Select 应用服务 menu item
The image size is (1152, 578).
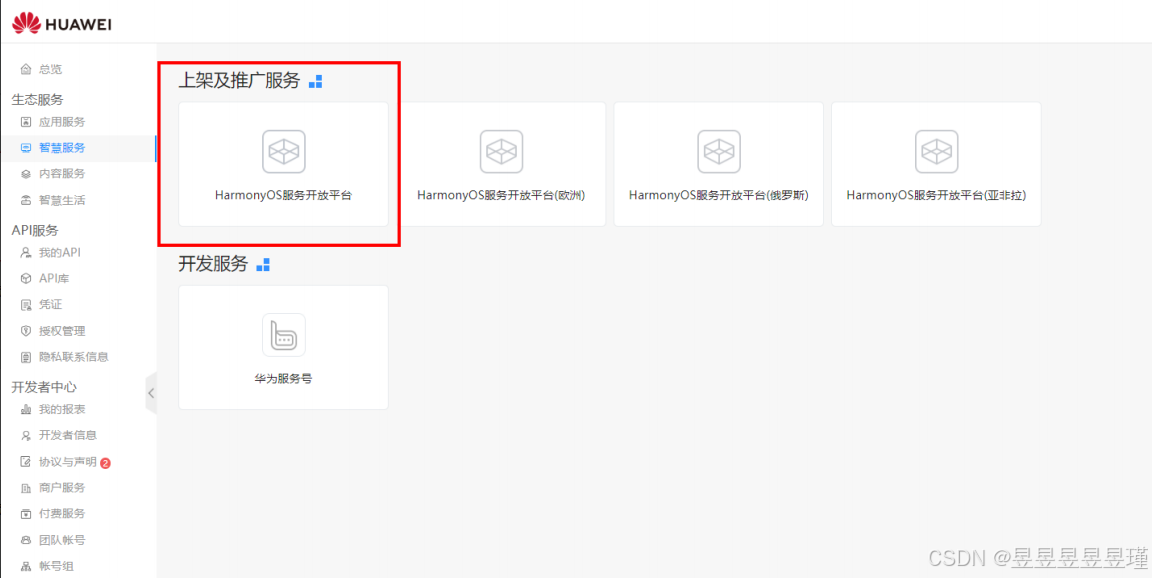(78, 121)
